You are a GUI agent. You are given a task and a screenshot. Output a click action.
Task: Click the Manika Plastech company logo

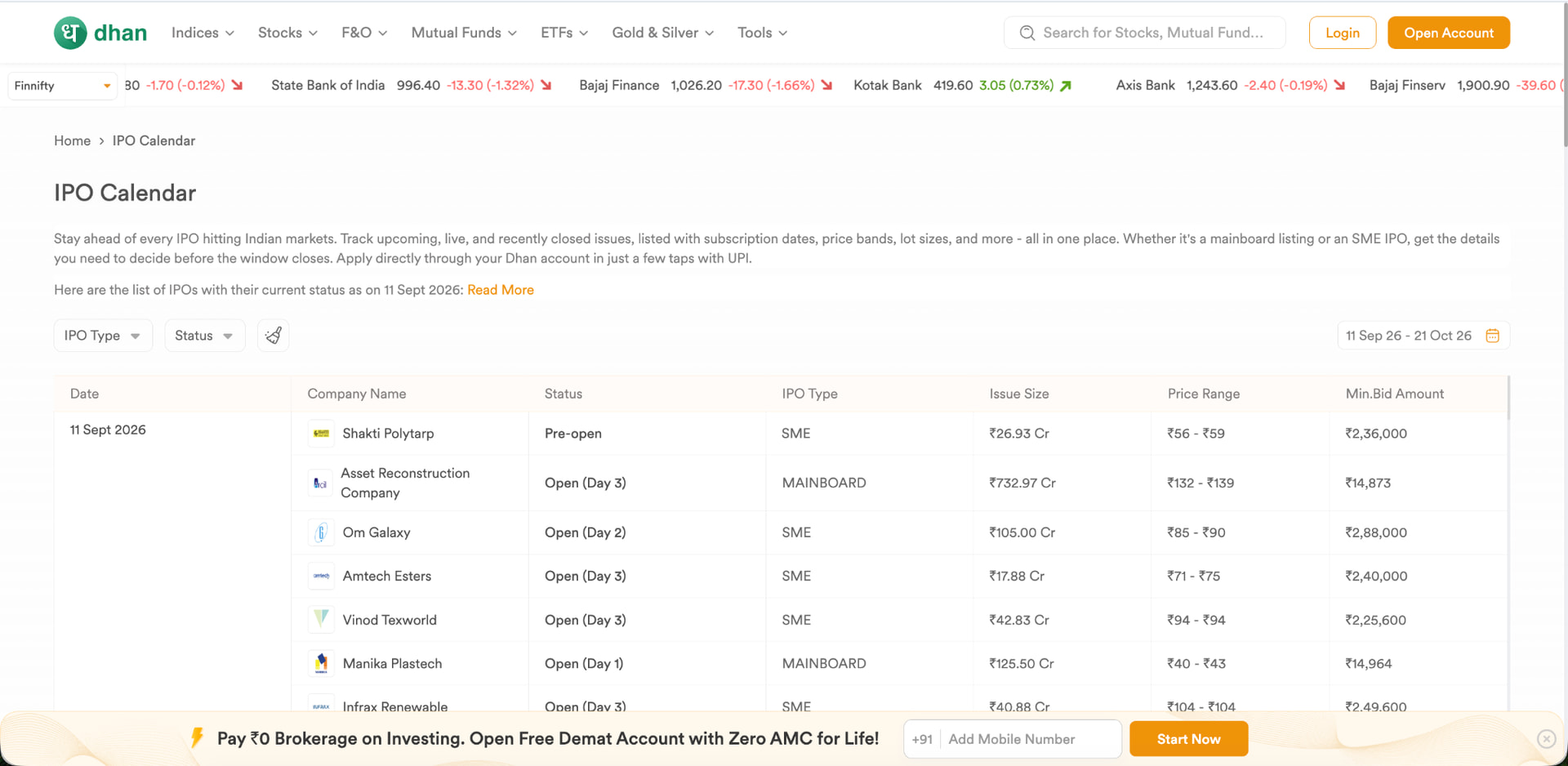click(x=321, y=664)
